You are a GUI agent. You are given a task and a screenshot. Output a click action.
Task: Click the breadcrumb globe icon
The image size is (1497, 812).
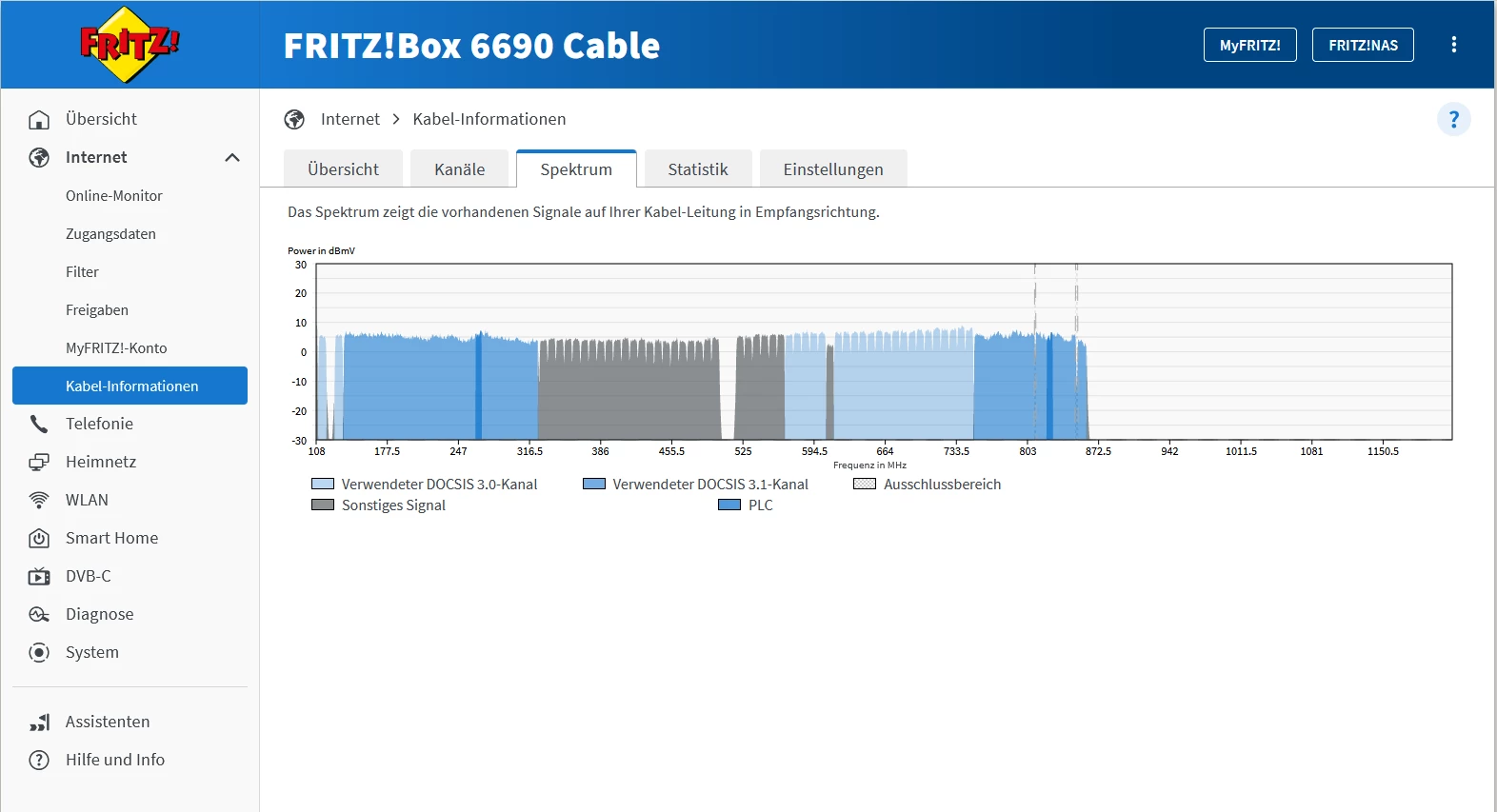tap(294, 119)
